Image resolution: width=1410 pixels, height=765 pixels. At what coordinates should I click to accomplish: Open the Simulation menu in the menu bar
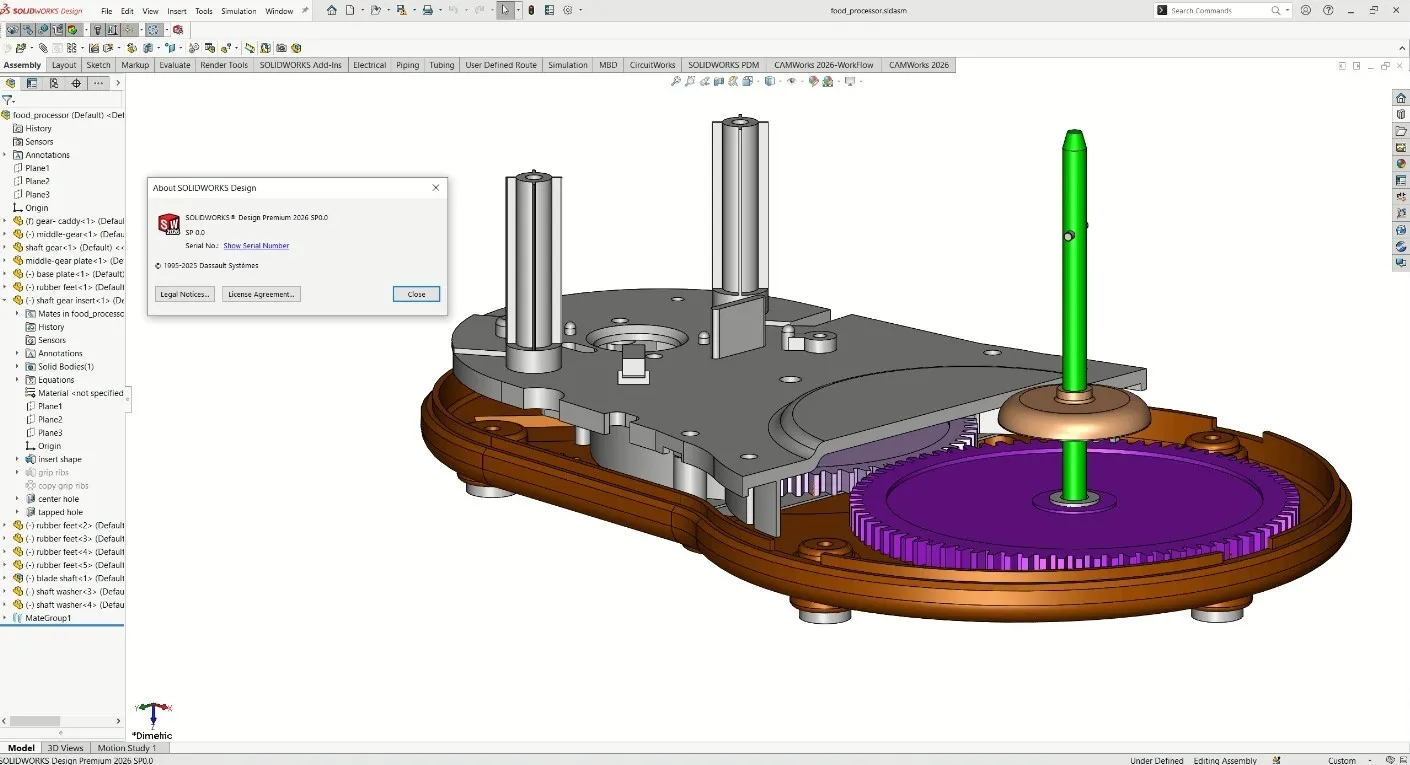(x=238, y=11)
